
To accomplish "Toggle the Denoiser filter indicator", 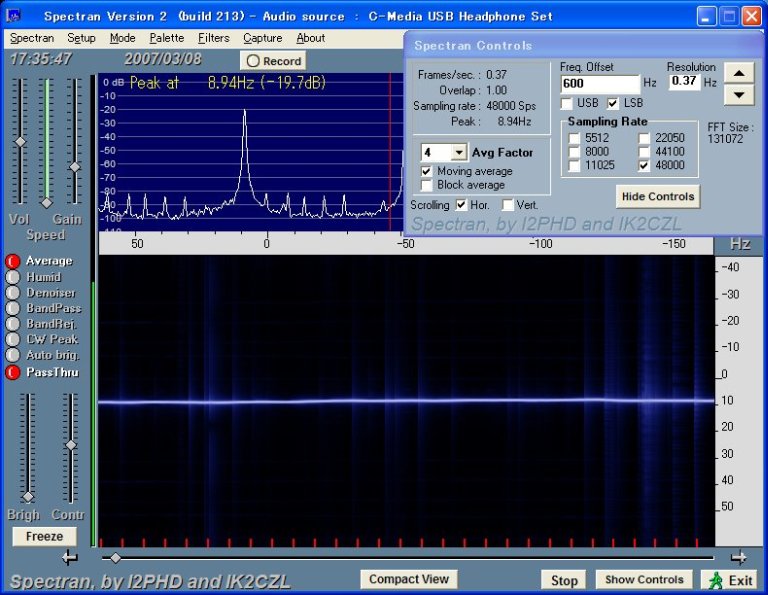I will pyautogui.click(x=13, y=293).
